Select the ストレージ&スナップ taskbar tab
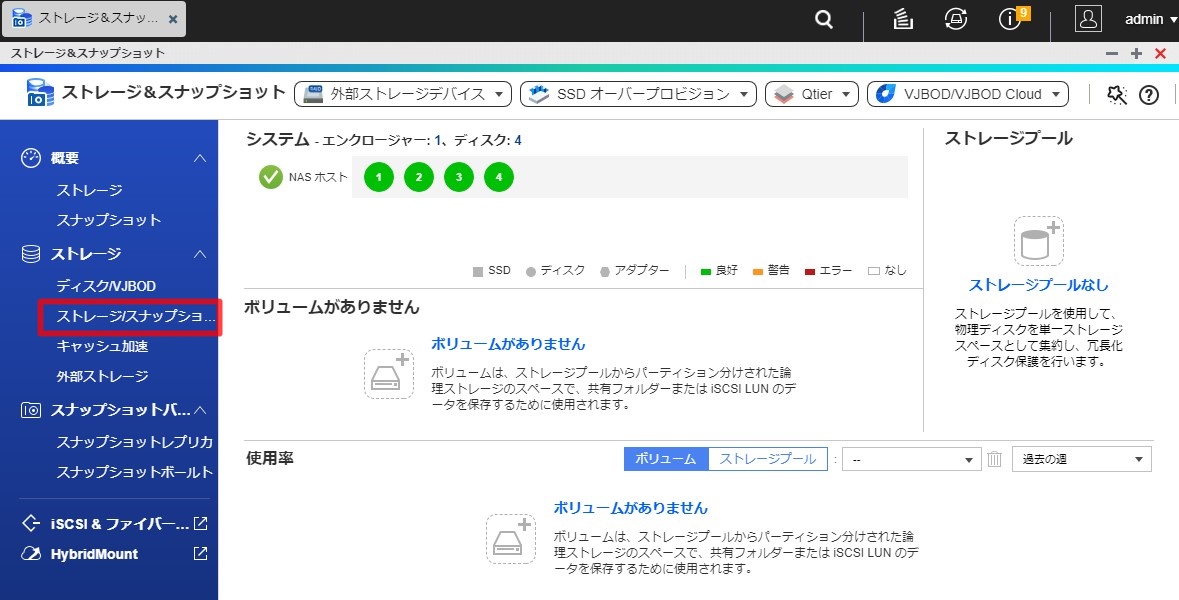This screenshot has width=1179, height=600. coord(93,20)
